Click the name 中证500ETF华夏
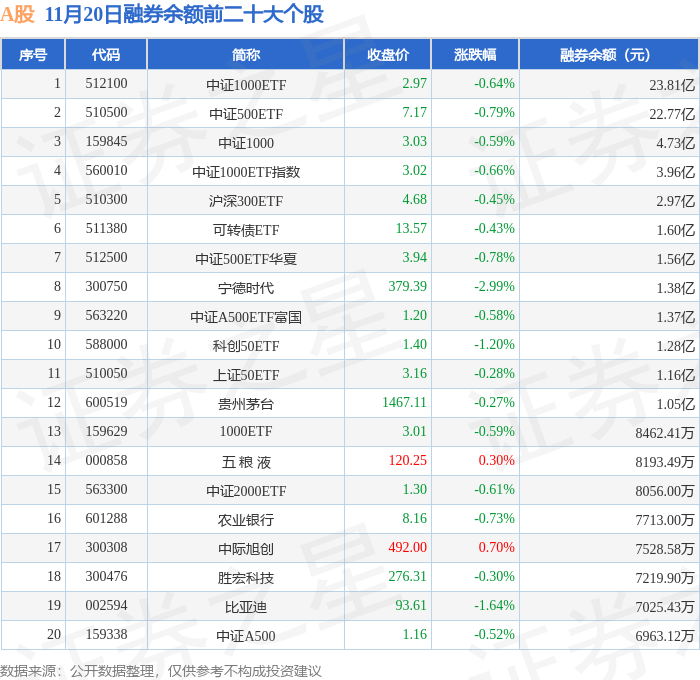Image resolution: width=700 pixels, height=680 pixels. 246,259
